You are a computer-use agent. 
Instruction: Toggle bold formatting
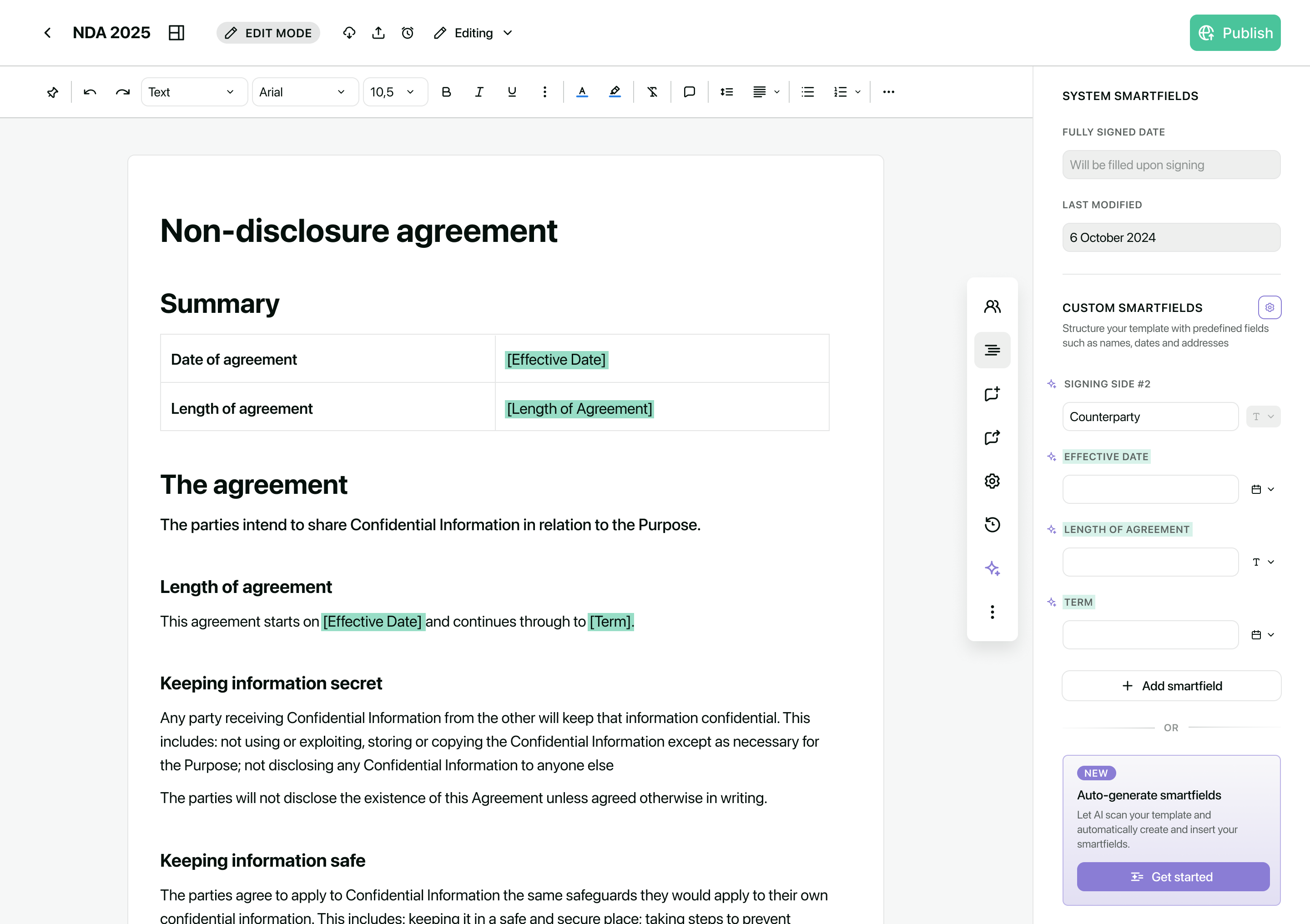446,92
